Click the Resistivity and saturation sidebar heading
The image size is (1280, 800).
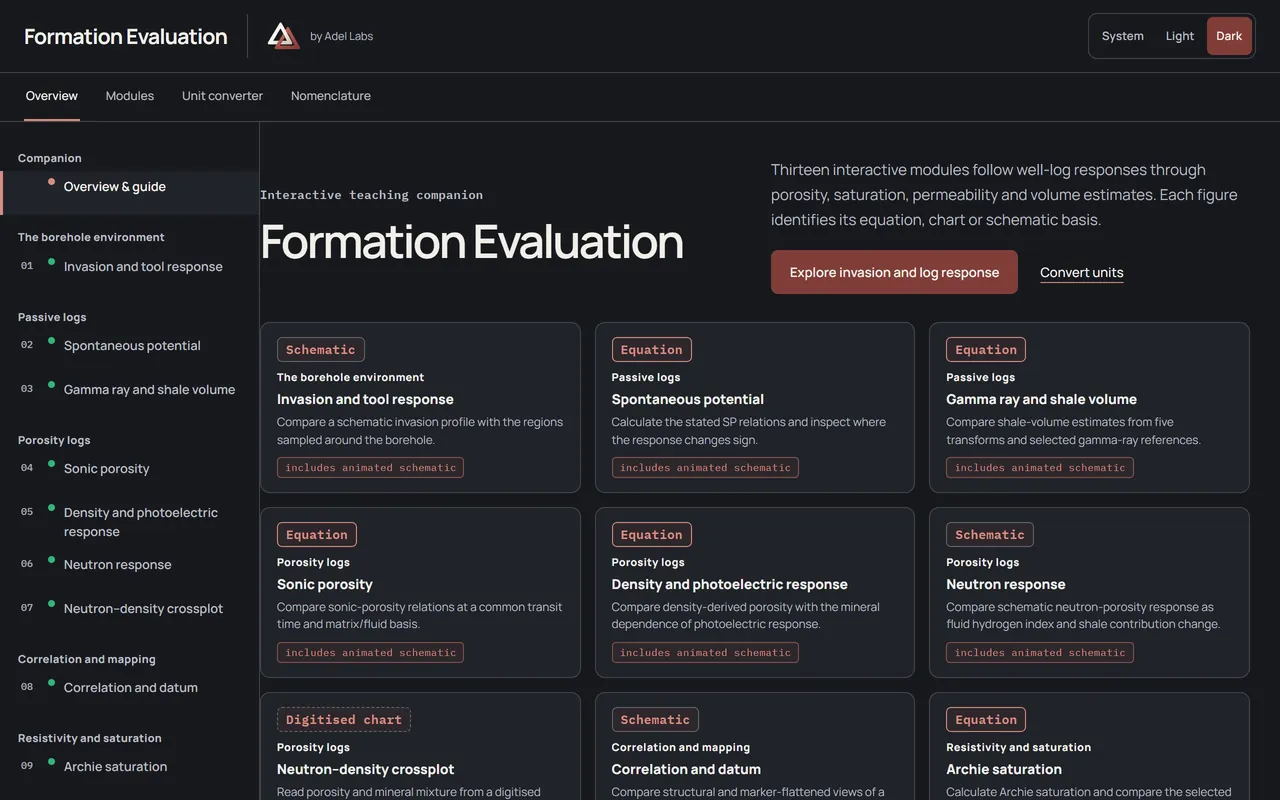(x=90, y=738)
